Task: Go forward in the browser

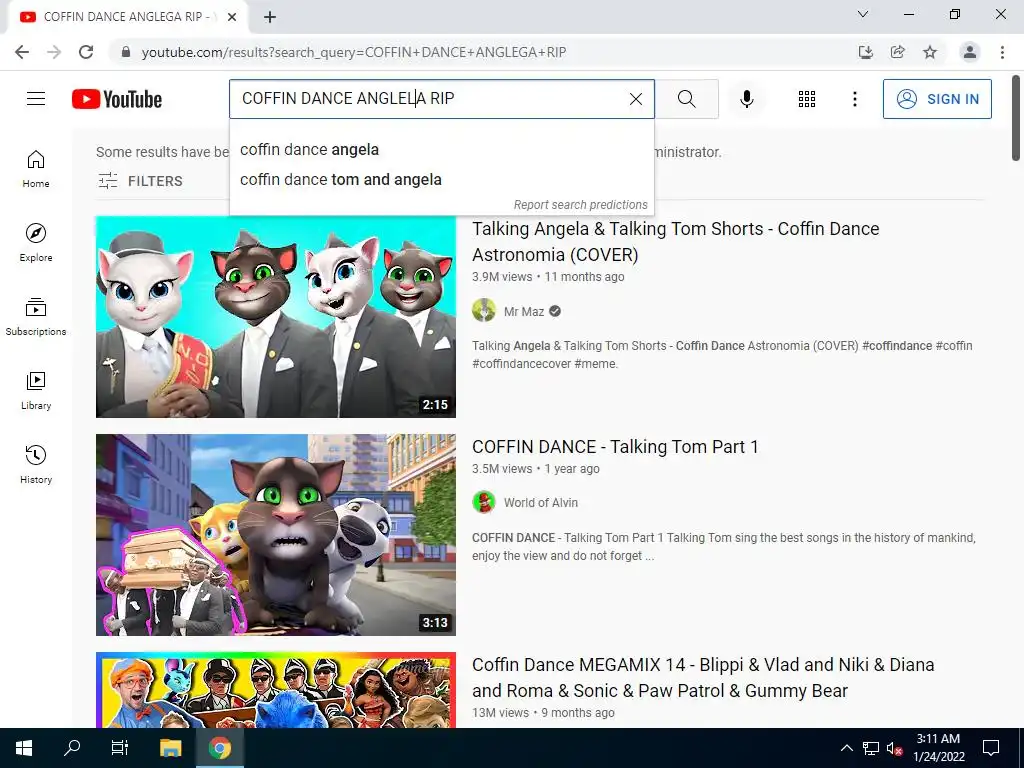Action: 54,52
